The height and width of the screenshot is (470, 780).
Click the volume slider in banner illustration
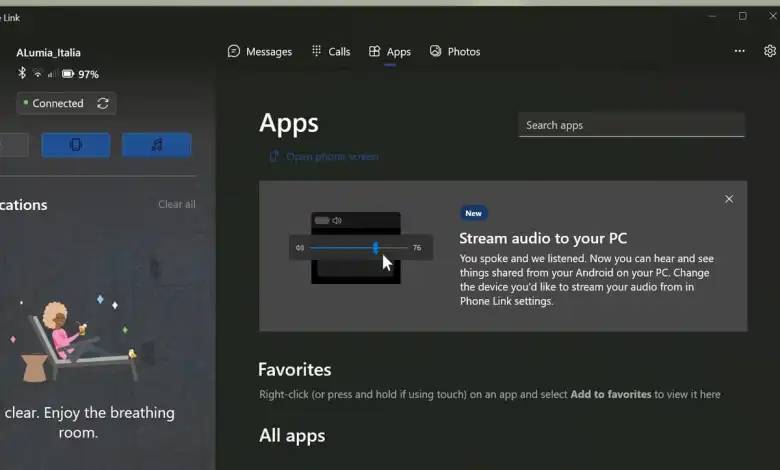point(358,247)
